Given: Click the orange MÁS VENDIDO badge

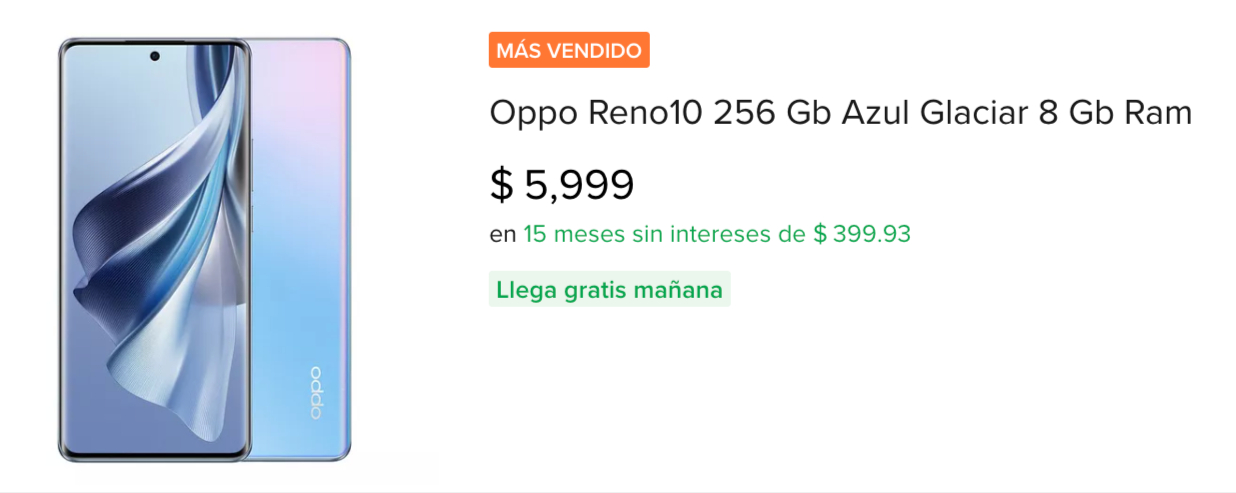Looking at the screenshot, I should [x=569, y=50].
